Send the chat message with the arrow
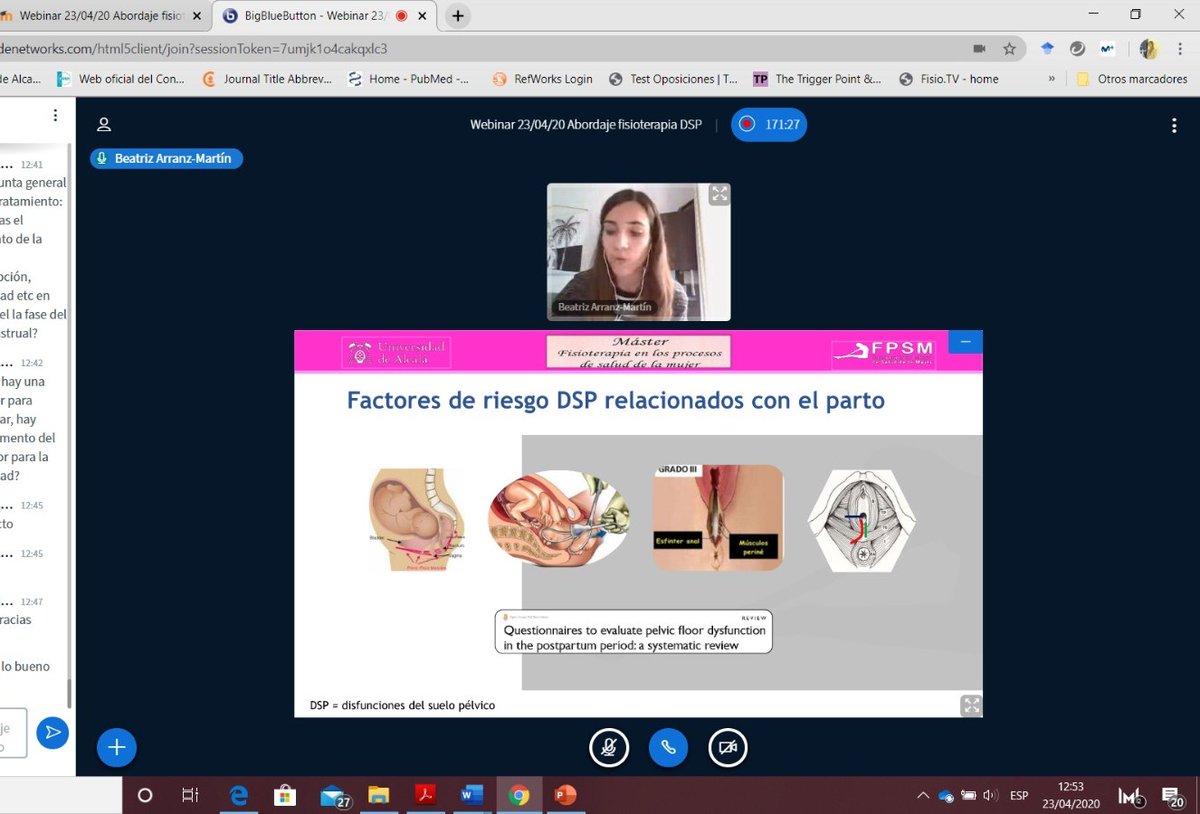Screen dimensions: 1200x814 coord(53,732)
